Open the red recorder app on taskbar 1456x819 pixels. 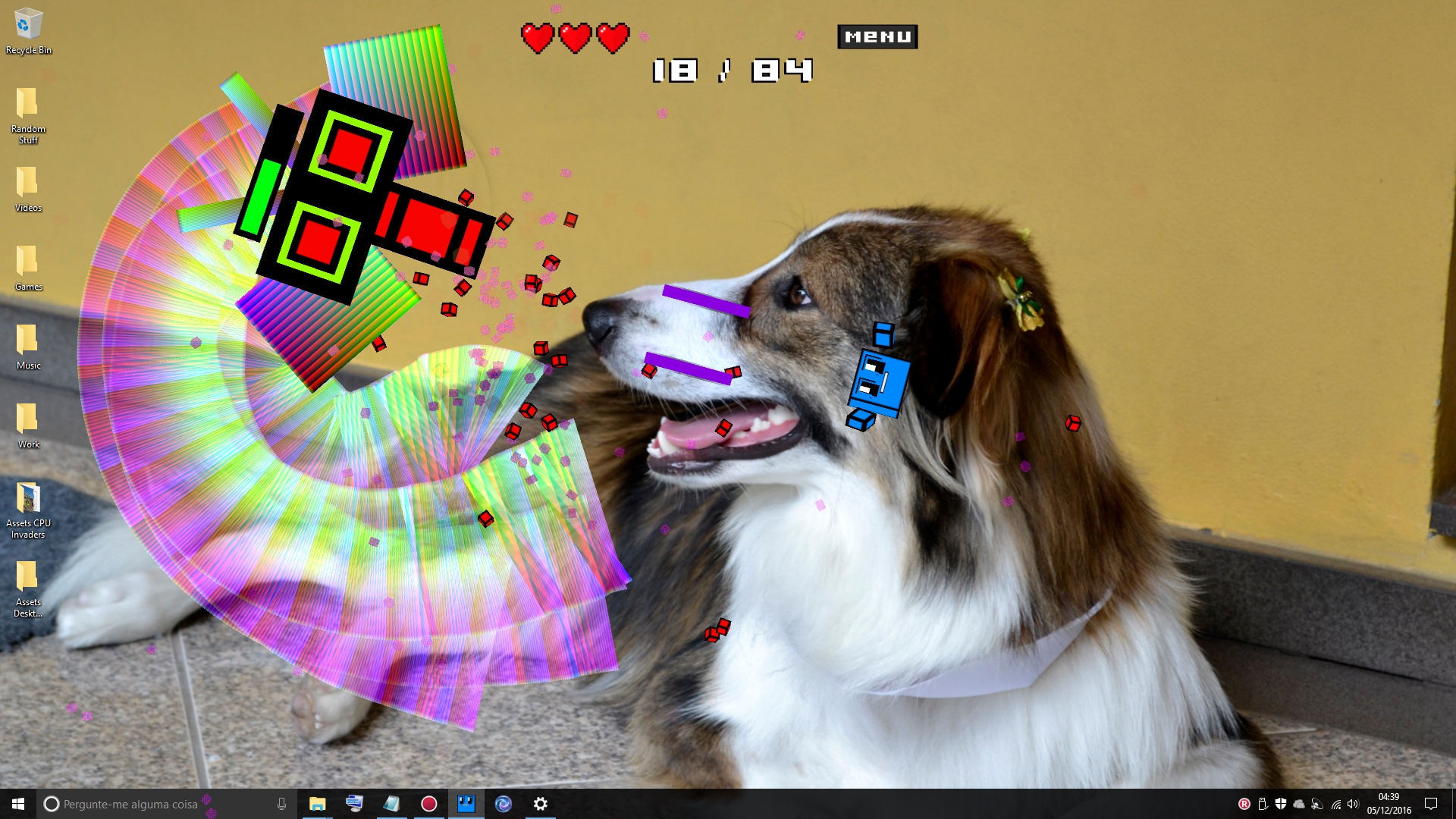click(429, 803)
